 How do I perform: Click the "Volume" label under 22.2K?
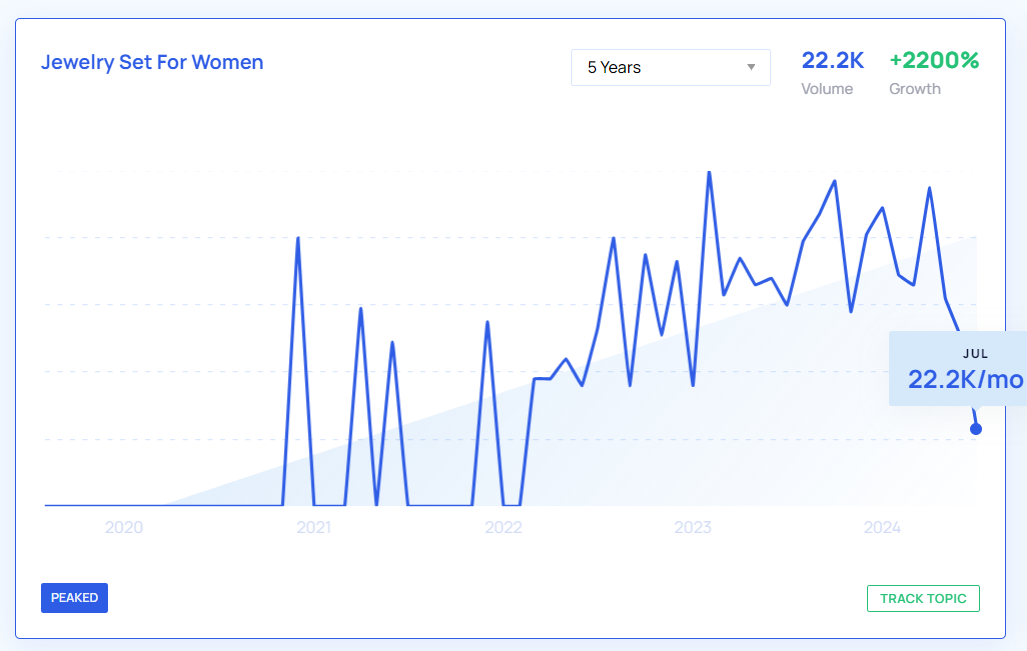(827, 88)
